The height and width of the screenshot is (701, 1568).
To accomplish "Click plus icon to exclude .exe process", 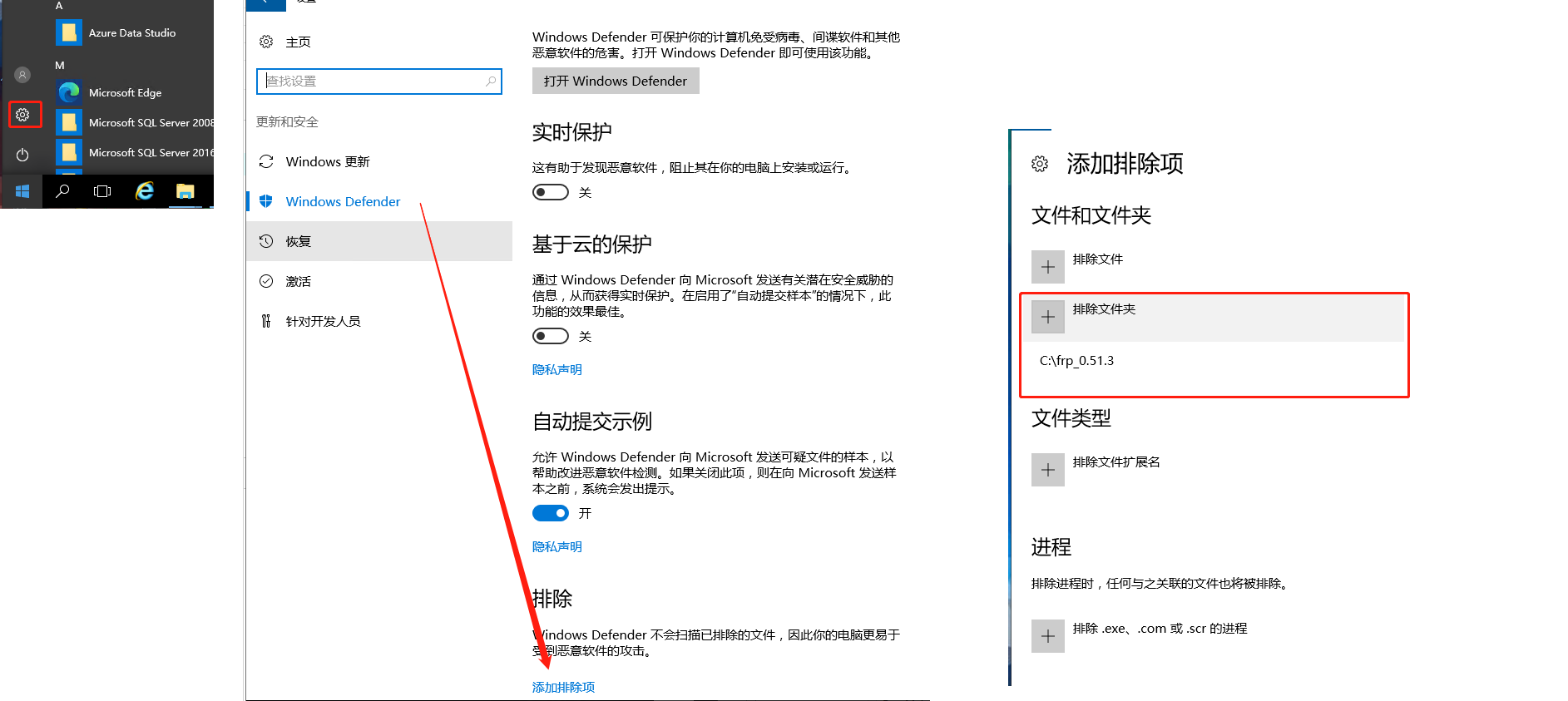I will [x=1047, y=636].
